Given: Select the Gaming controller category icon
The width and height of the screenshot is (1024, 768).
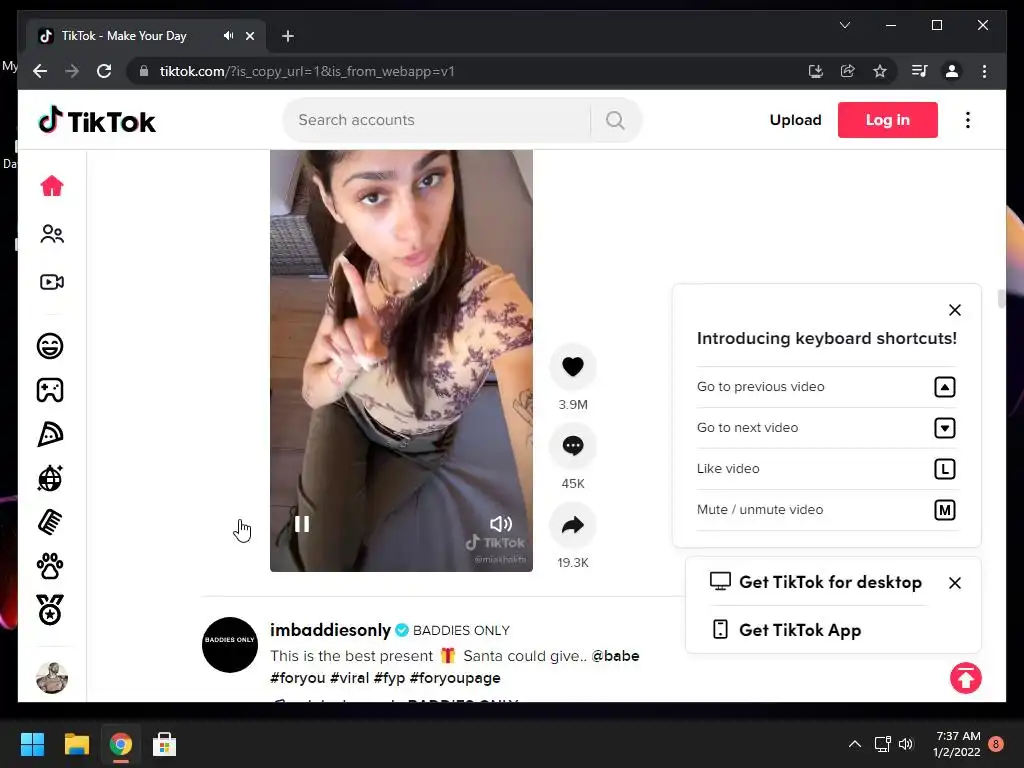Looking at the screenshot, I should pyautogui.click(x=50, y=390).
